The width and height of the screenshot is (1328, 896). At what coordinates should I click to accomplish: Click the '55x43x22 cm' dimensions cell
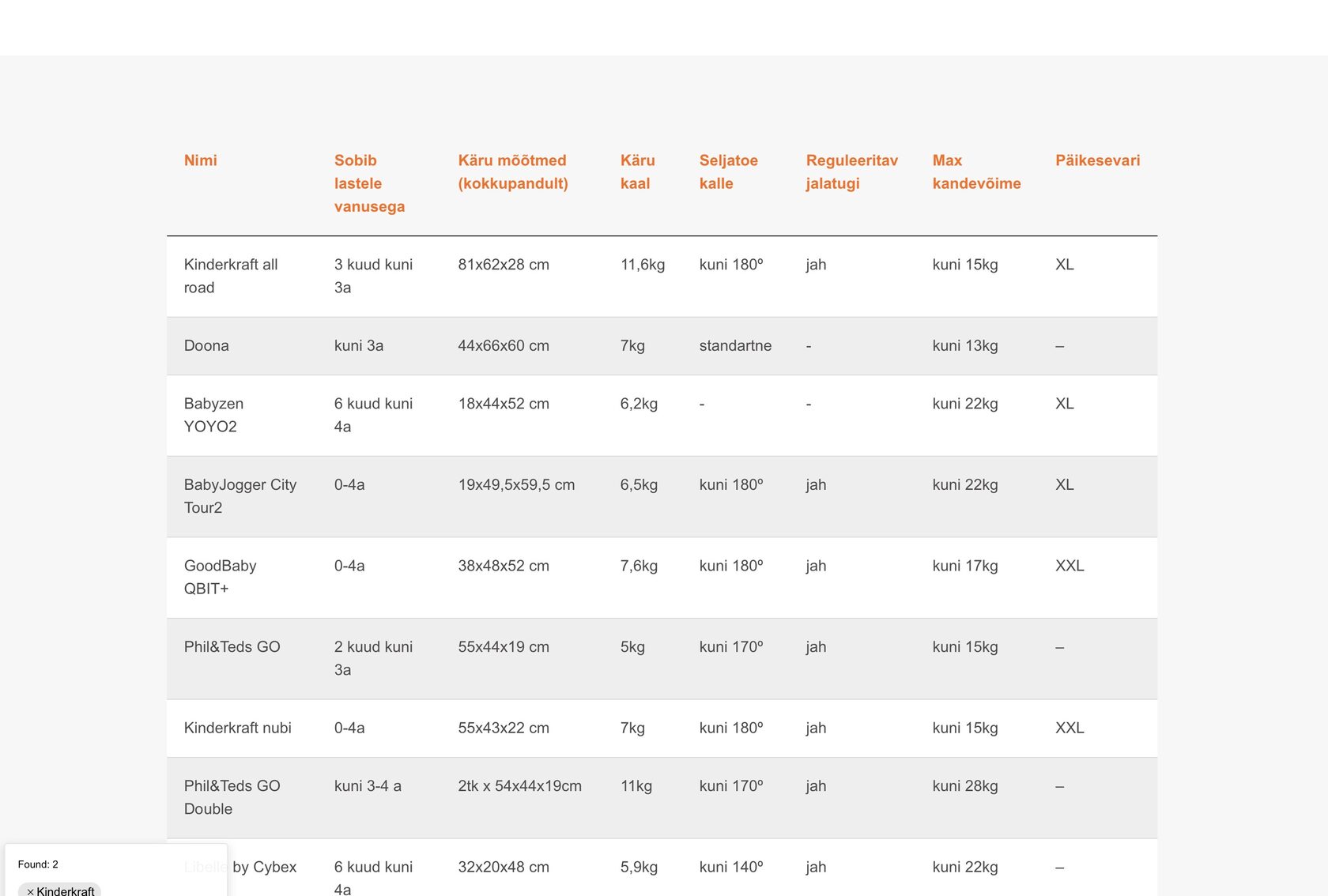(x=504, y=728)
